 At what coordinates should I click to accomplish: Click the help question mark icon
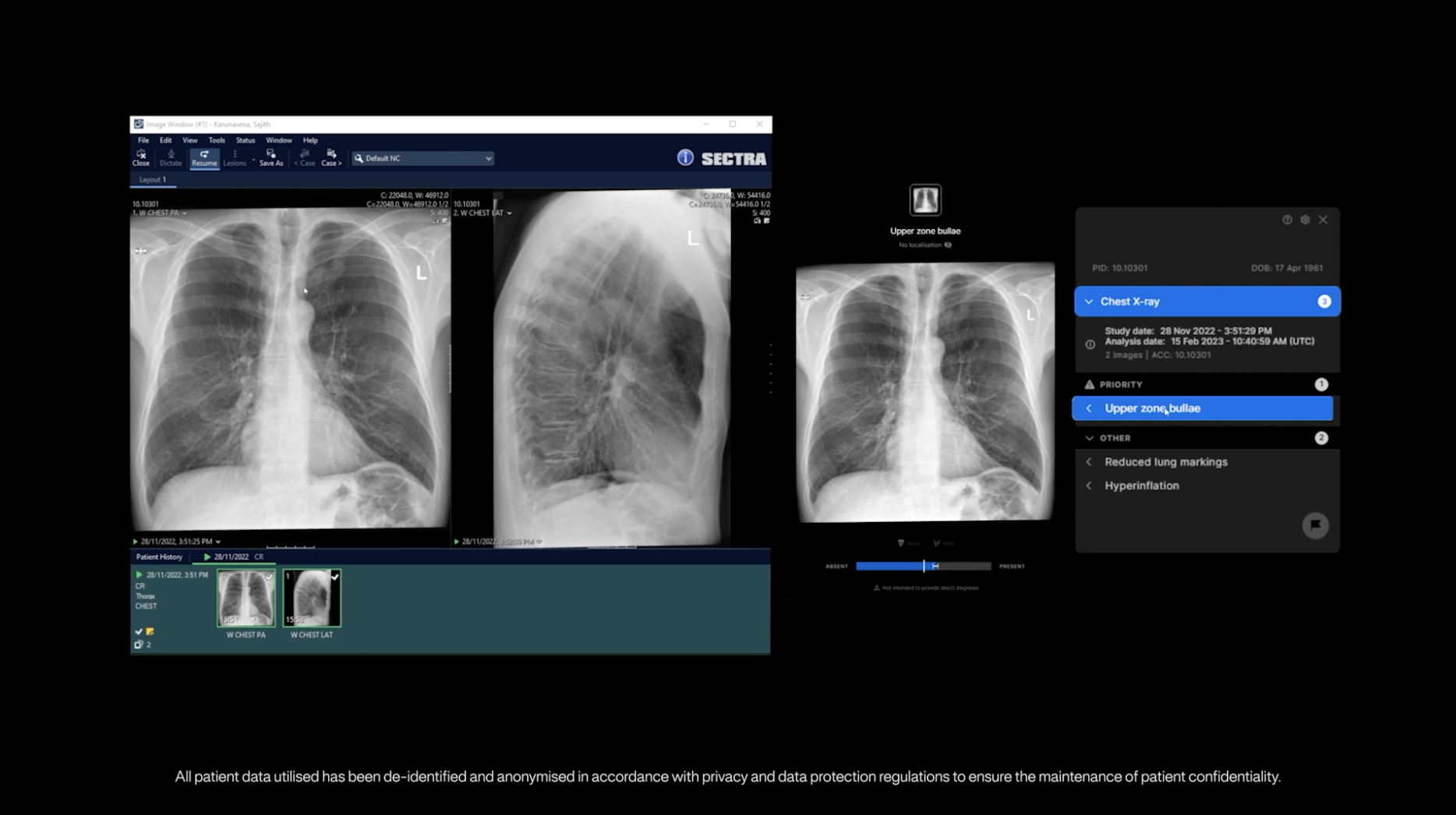pyautogui.click(x=1287, y=220)
